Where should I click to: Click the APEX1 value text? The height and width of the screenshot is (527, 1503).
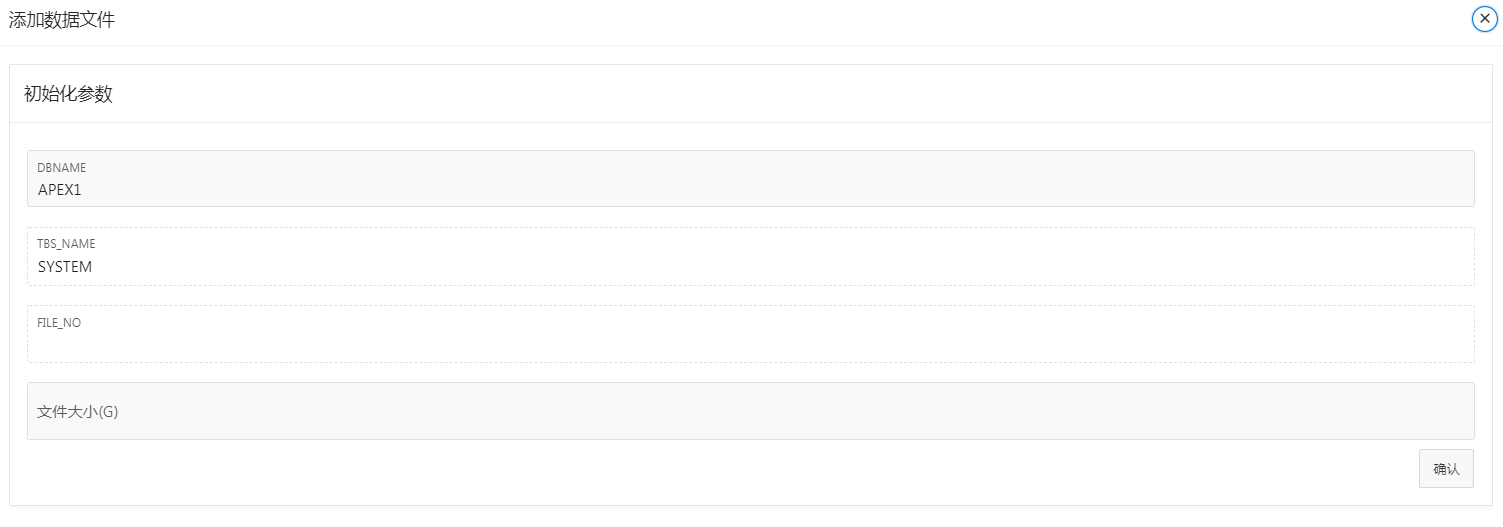59,189
